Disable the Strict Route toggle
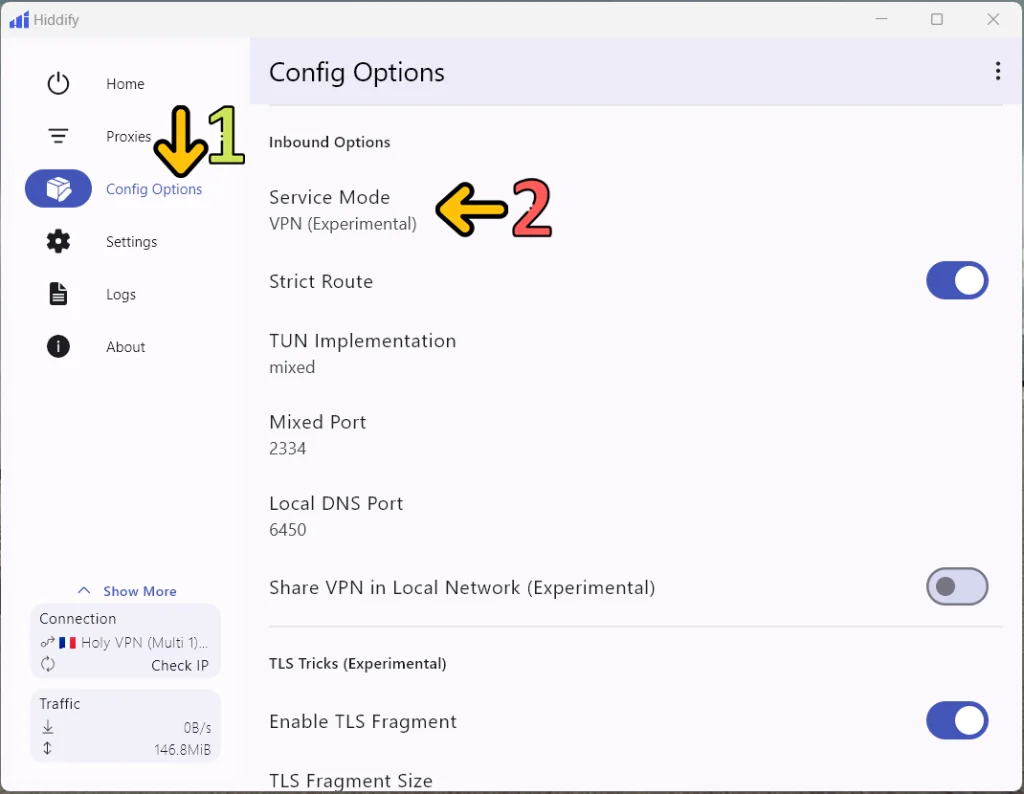 (x=957, y=281)
